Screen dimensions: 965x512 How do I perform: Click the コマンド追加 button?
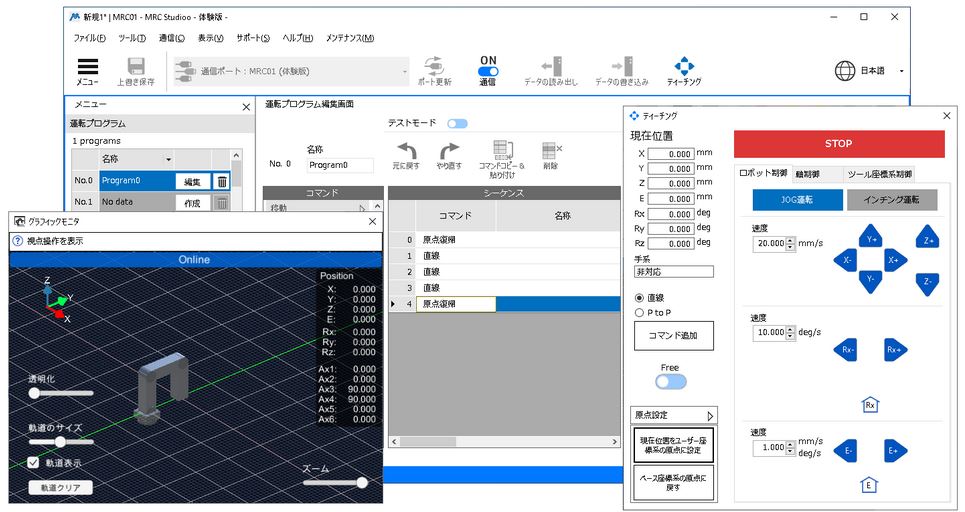pos(673,336)
